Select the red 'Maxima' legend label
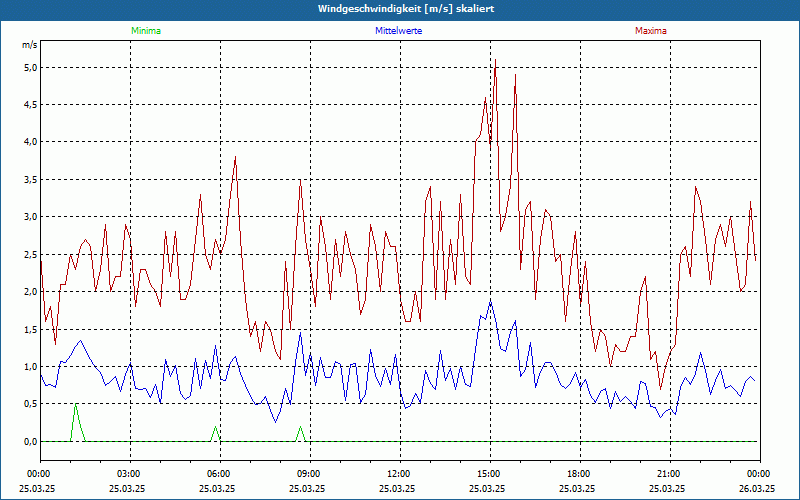The height and width of the screenshot is (500, 800). click(x=651, y=31)
